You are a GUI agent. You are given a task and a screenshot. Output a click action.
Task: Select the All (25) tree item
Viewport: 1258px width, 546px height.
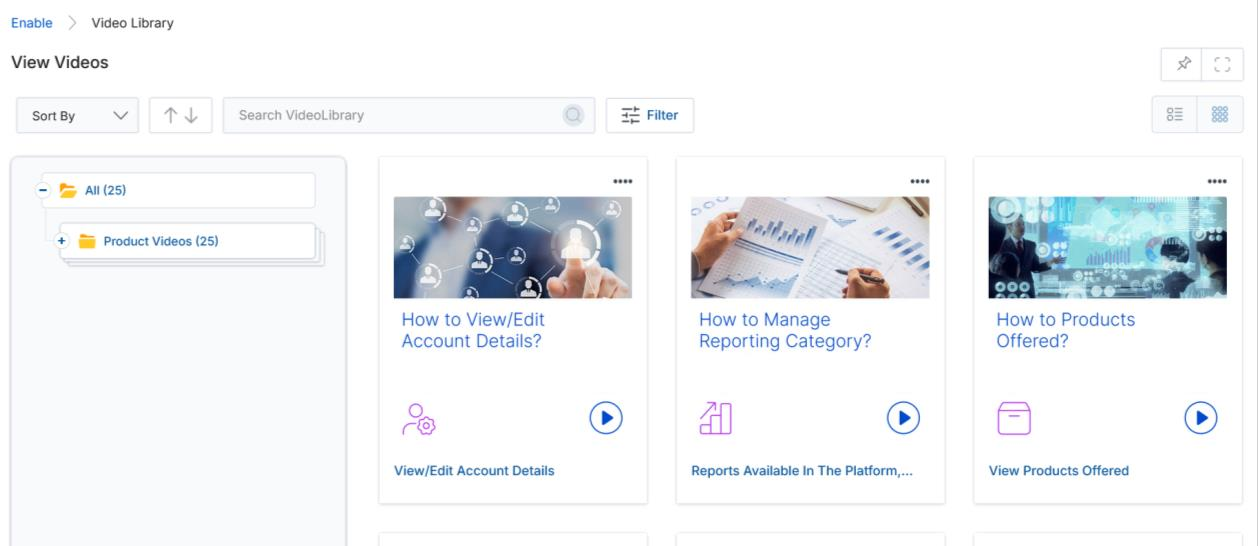point(178,190)
